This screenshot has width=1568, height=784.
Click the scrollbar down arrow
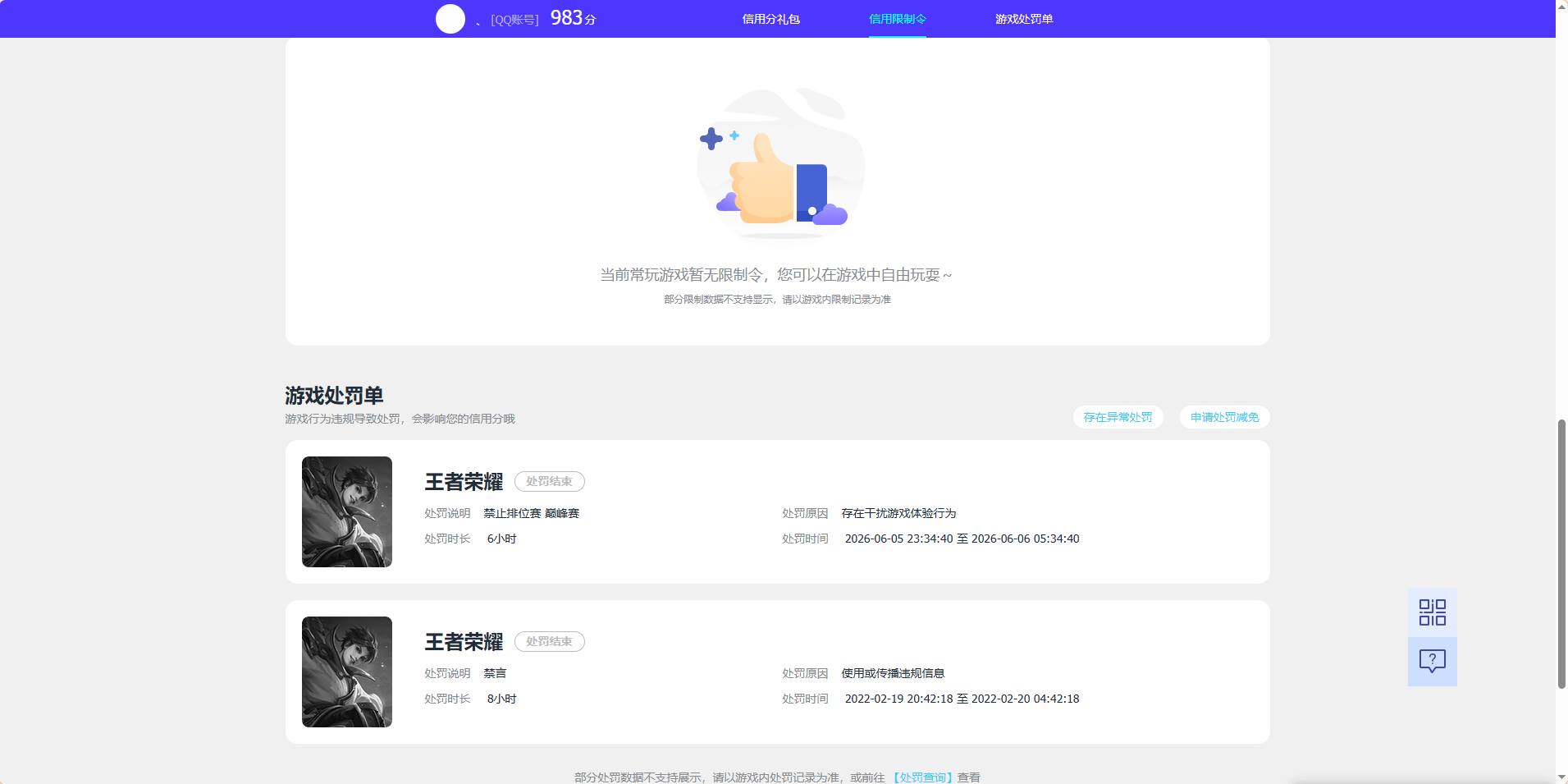point(1561,777)
